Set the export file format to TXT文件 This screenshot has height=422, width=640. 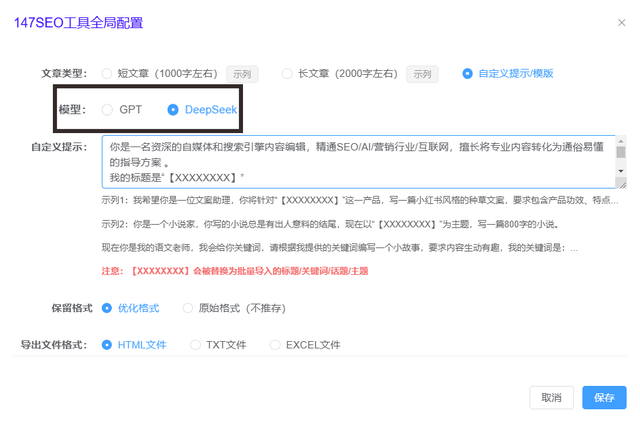(x=195, y=345)
